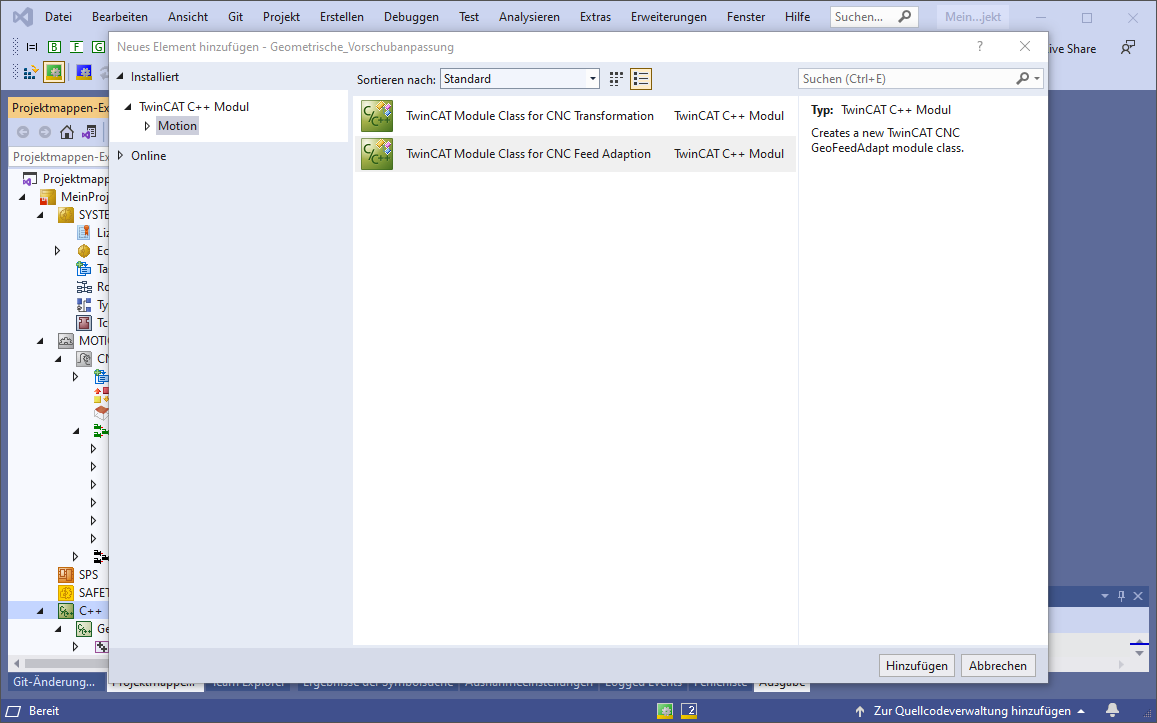
Task: Click the green B toolbar icon
Action: pyautogui.click(x=55, y=47)
